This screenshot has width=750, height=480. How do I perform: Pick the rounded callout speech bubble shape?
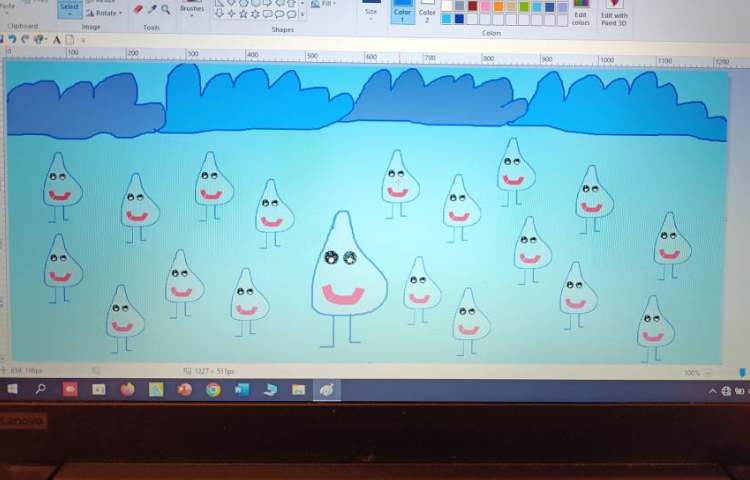tap(267, 14)
